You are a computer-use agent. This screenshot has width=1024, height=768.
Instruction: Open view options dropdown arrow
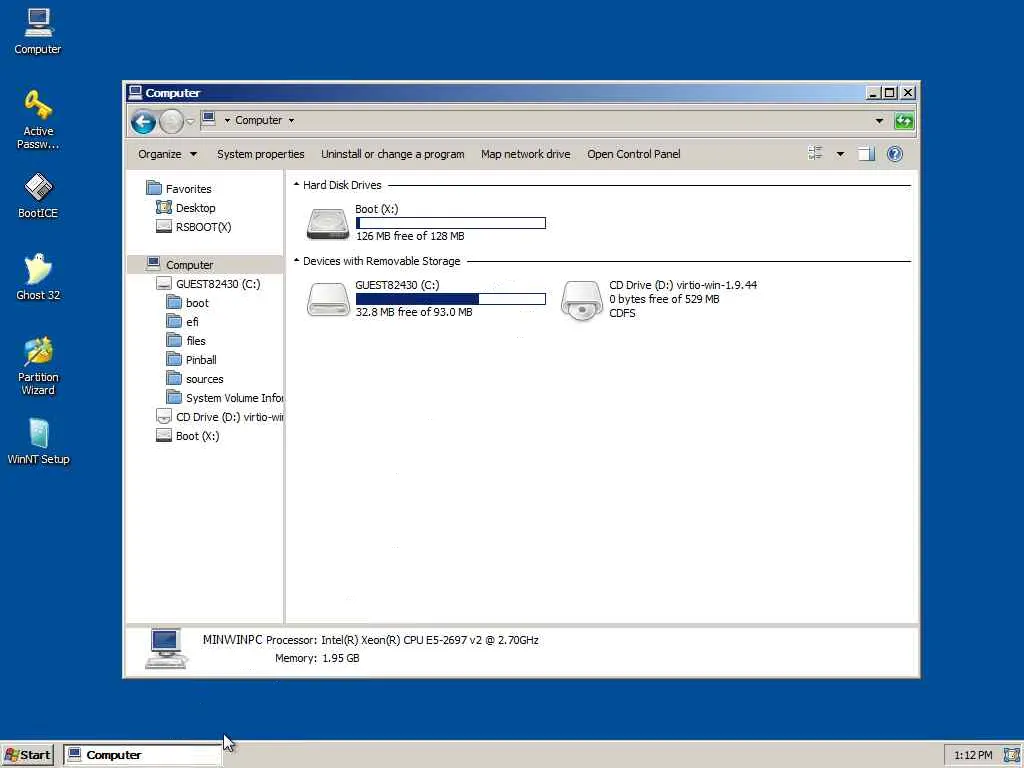[x=840, y=154]
